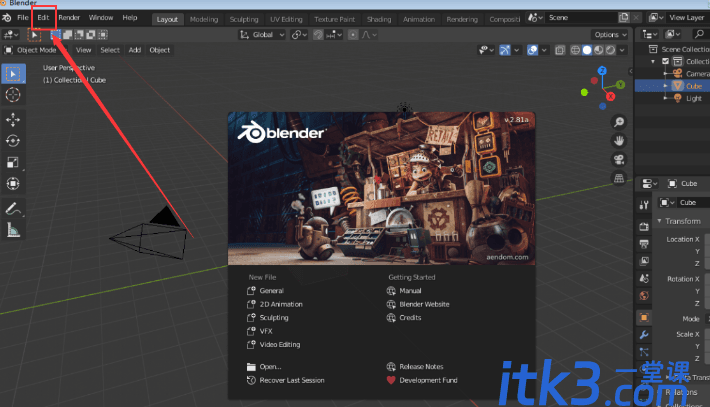Open the Particles properties tab icon
710x407 pixels.
click(x=644, y=352)
